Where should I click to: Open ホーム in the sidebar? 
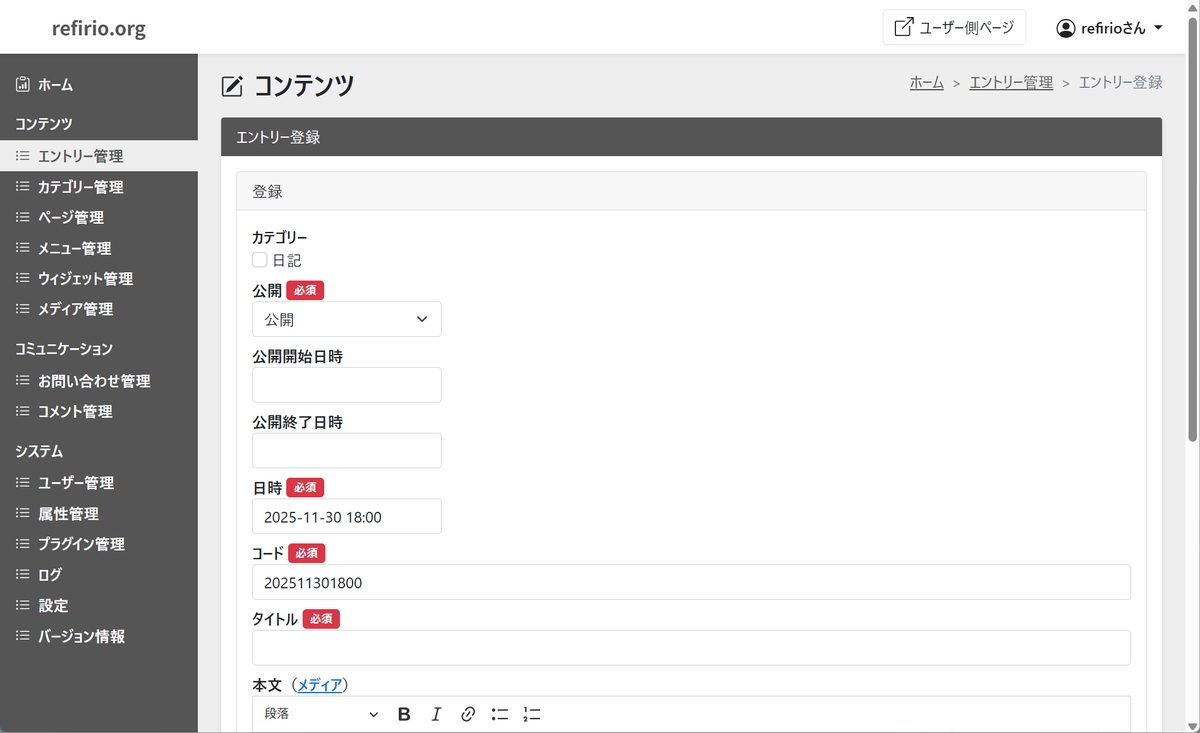pos(99,85)
